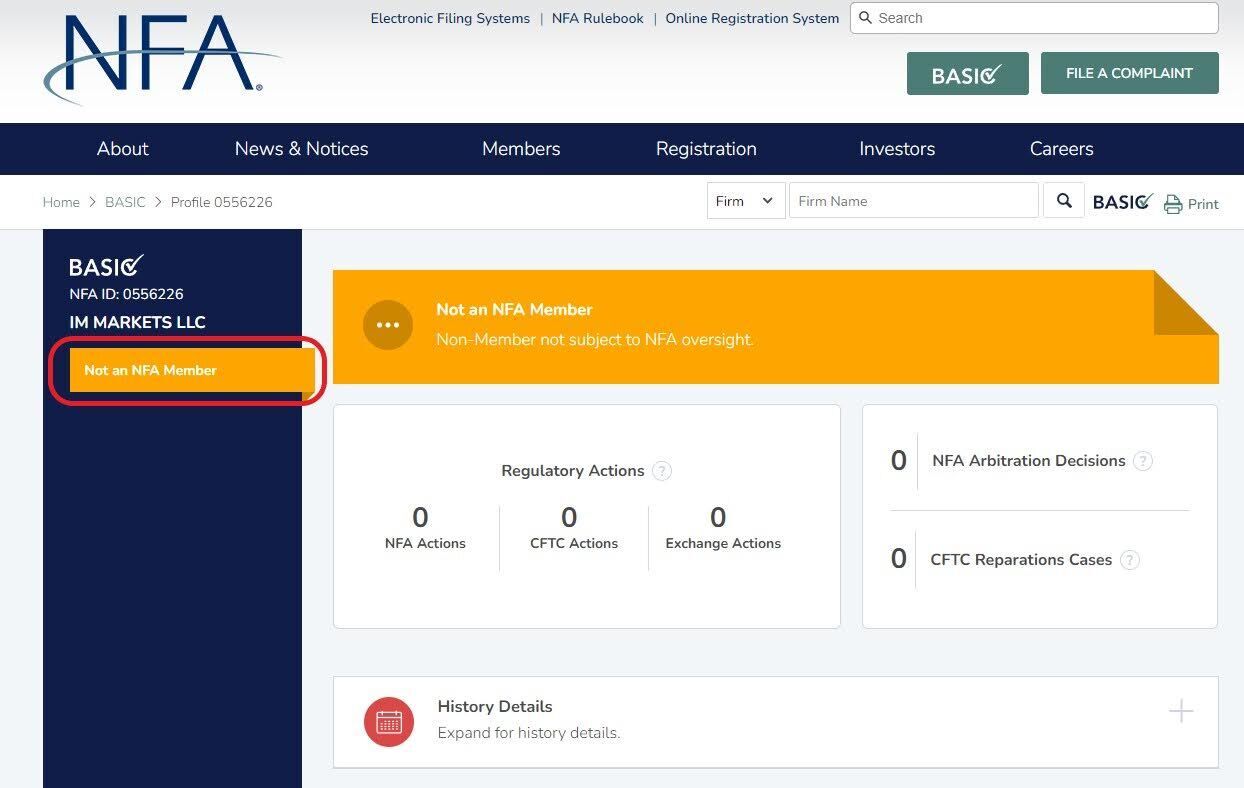The height and width of the screenshot is (788, 1244).
Task: Click the red calendar History Details icon
Action: [389, 722]
